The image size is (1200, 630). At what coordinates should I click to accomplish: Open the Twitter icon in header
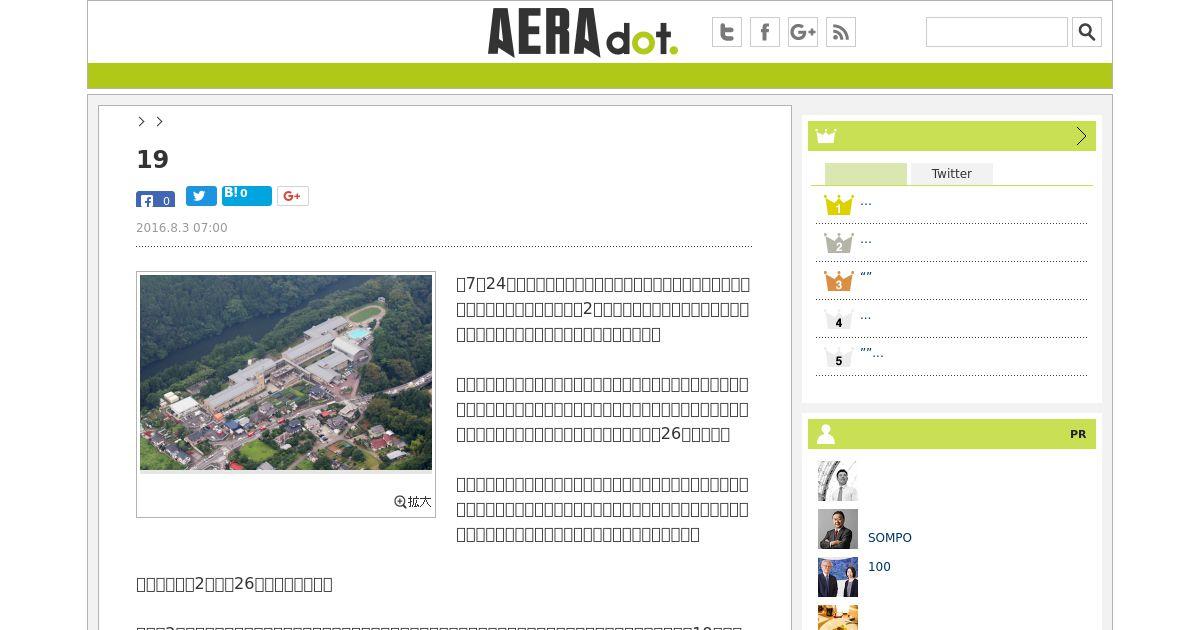pyautogui.click(x=727, y=32)
